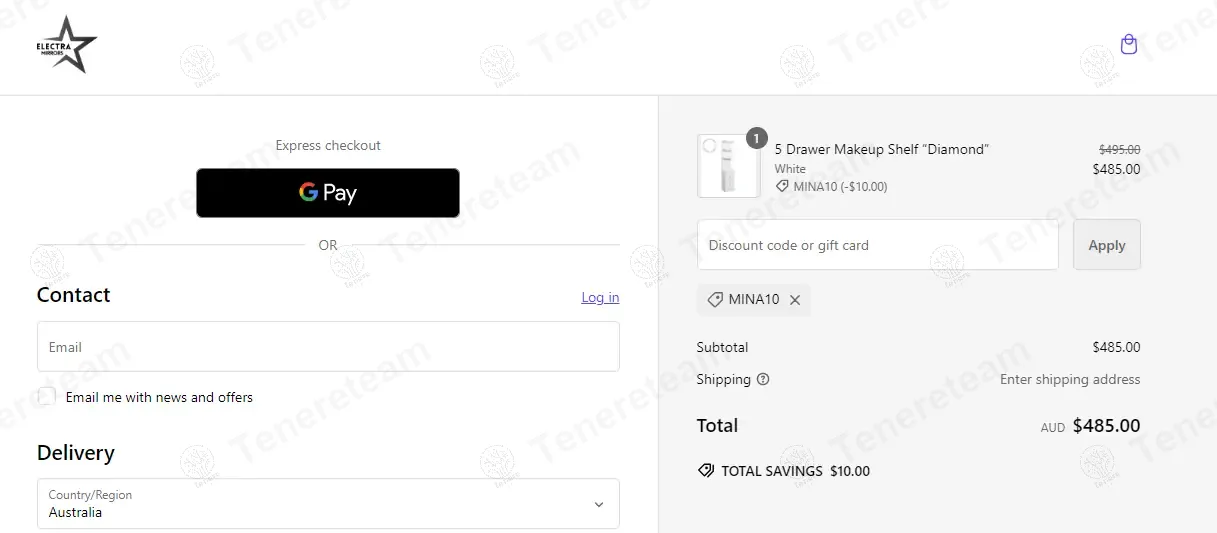Pay with the Google Pay button
Screen dimensions: 1217x533
click(x=328, y=193)
